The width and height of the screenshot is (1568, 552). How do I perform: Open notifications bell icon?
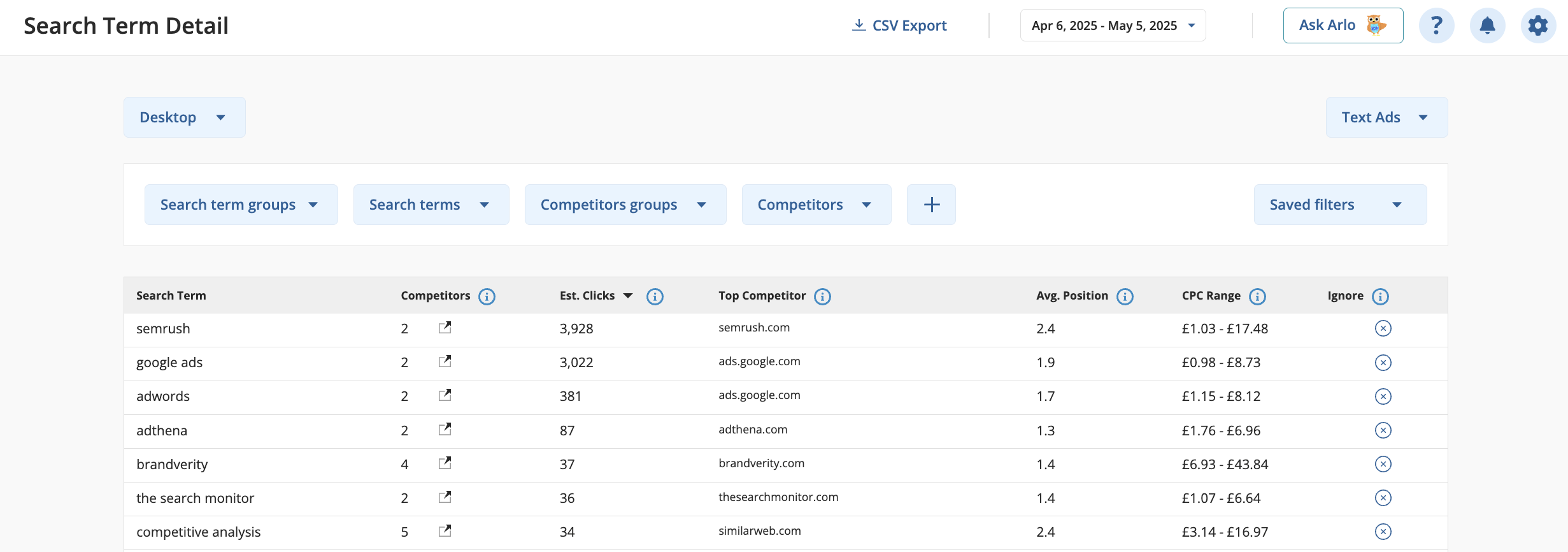tap(1487, 25)
